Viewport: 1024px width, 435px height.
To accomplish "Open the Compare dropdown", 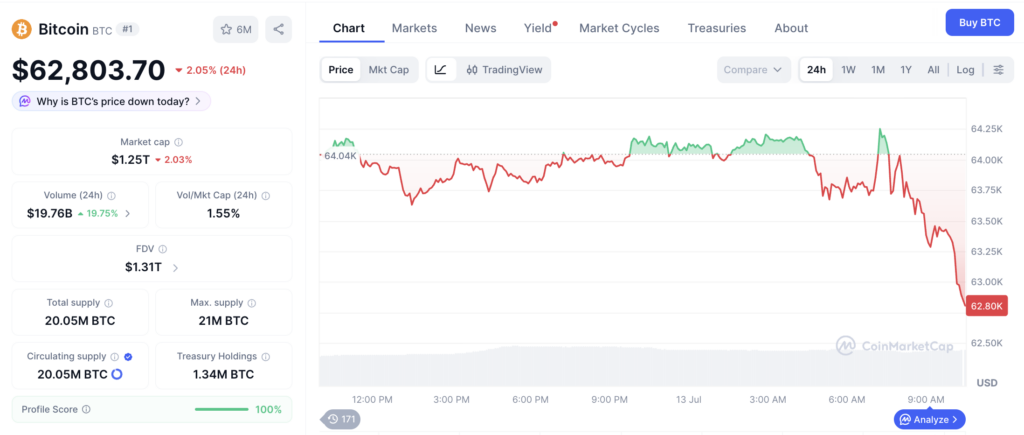I will (x=754, y=70).
